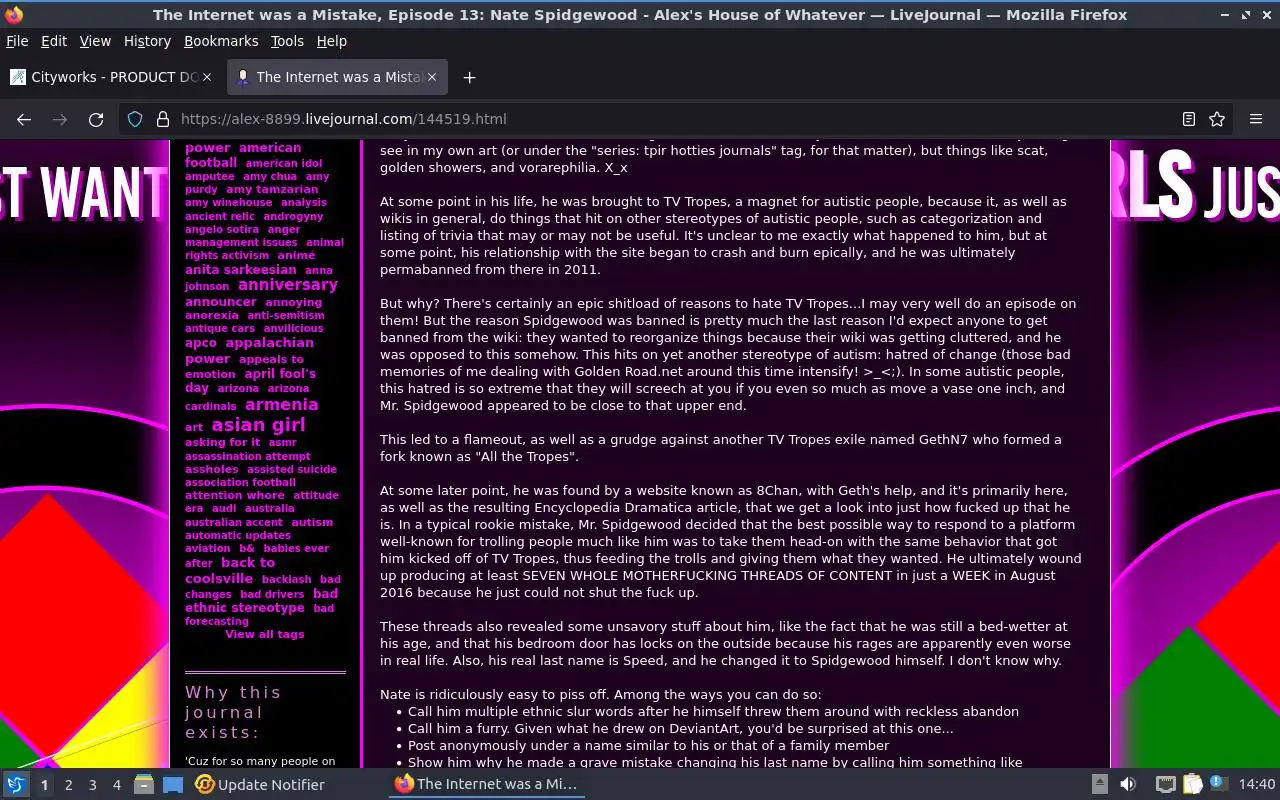This screenshot has height=800, width=1280.
Task: Close the Internet was a Mistake tab
Action: (x=432, y=77)
